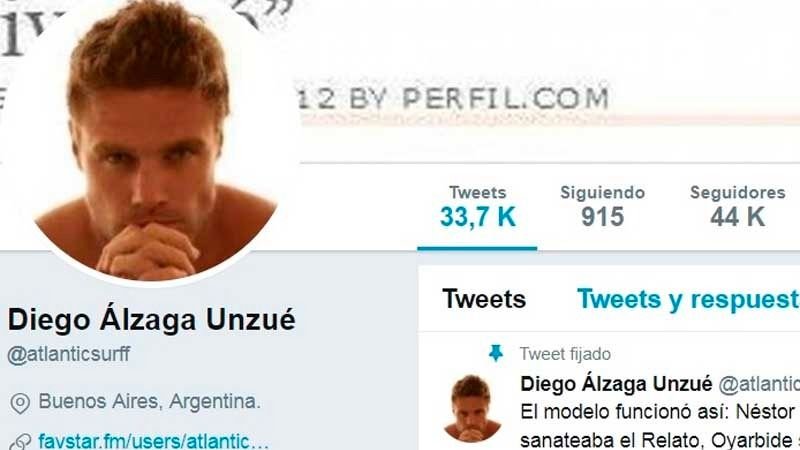
Task: Click the Tweet fijado label
Action: [x=565, y=354]
